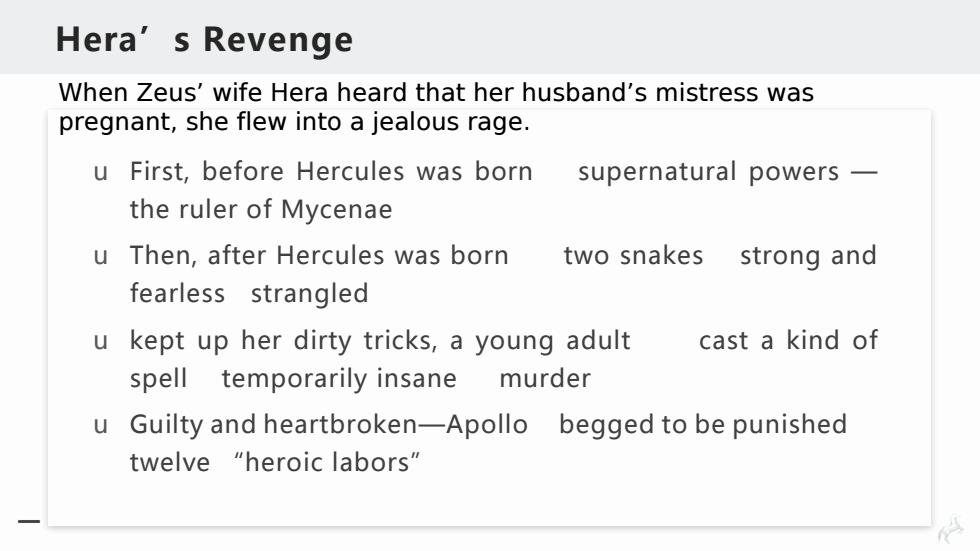The height and width of the screenshot is (551, 980).
Task: Click the words 'temporarily insane'
Action: (339, 379)
